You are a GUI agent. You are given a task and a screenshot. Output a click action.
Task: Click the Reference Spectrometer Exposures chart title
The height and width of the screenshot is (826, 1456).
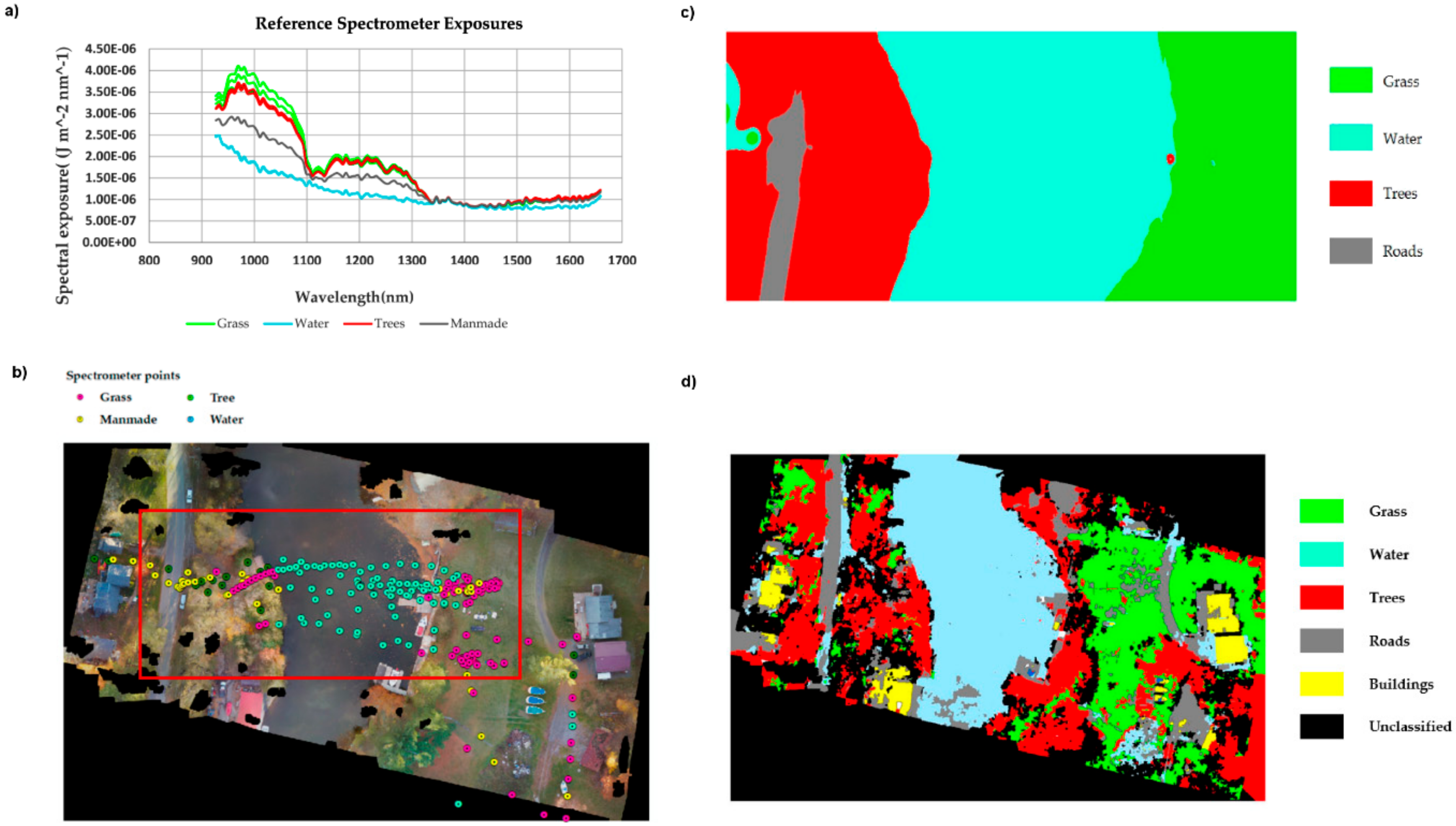[389, 24]
